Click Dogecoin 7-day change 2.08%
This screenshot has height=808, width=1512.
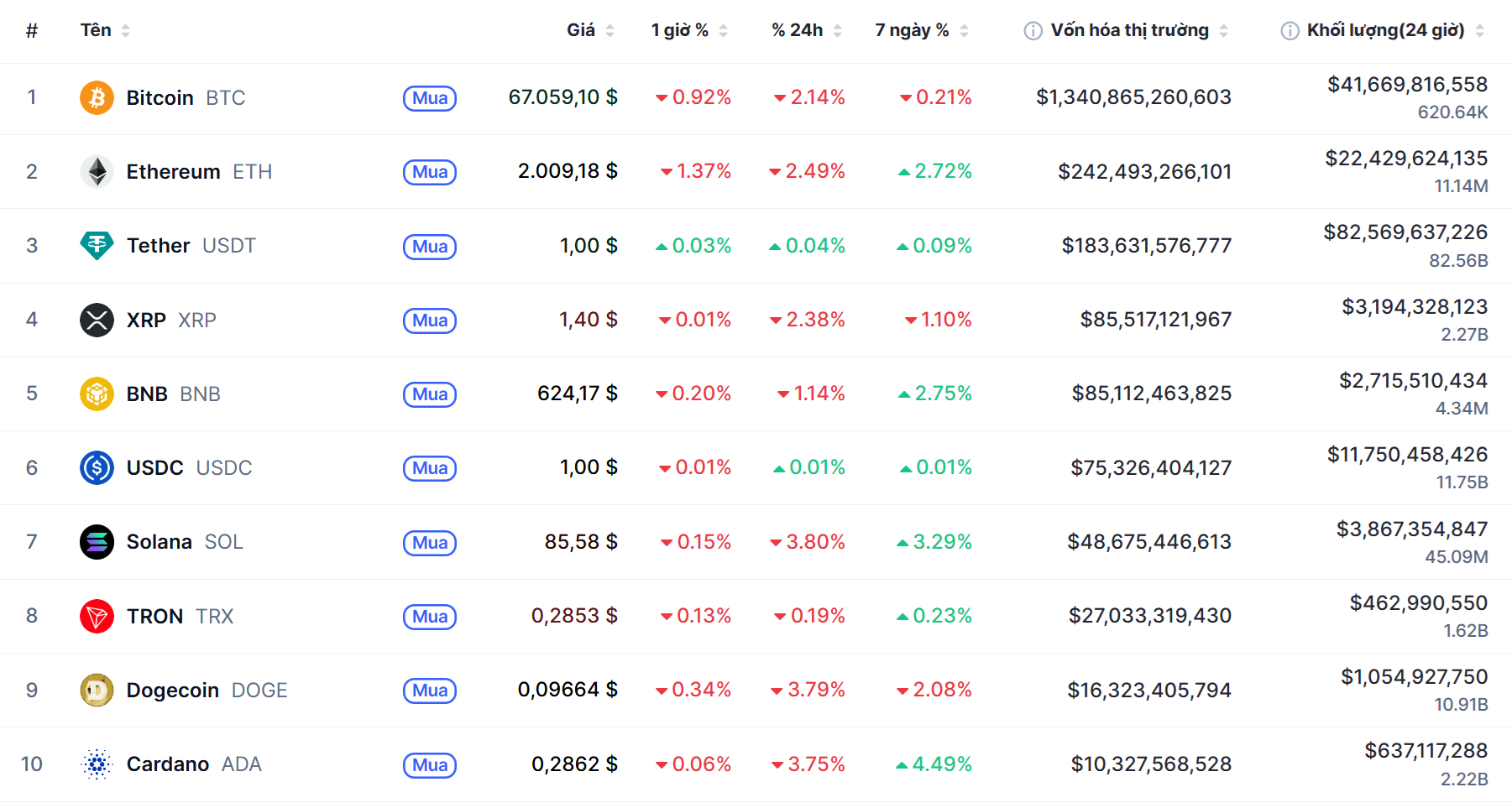pos(934,690)
